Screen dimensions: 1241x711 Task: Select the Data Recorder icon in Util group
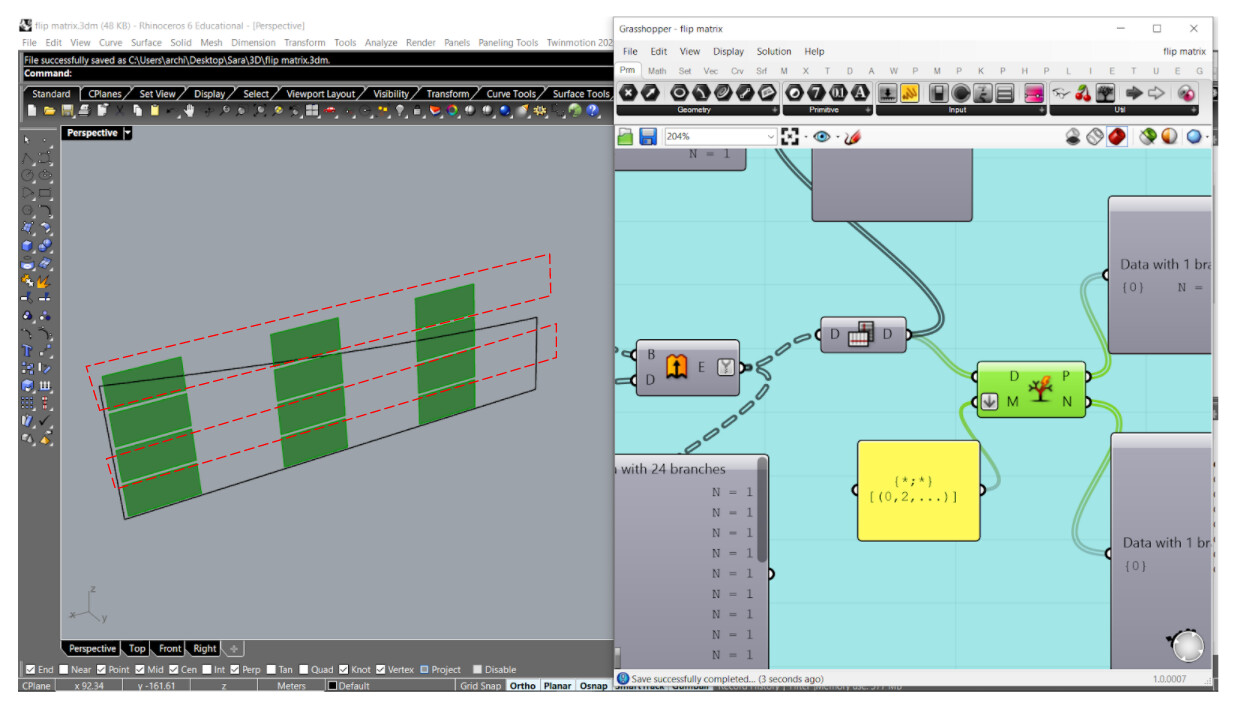click(x=1104, y=95)
